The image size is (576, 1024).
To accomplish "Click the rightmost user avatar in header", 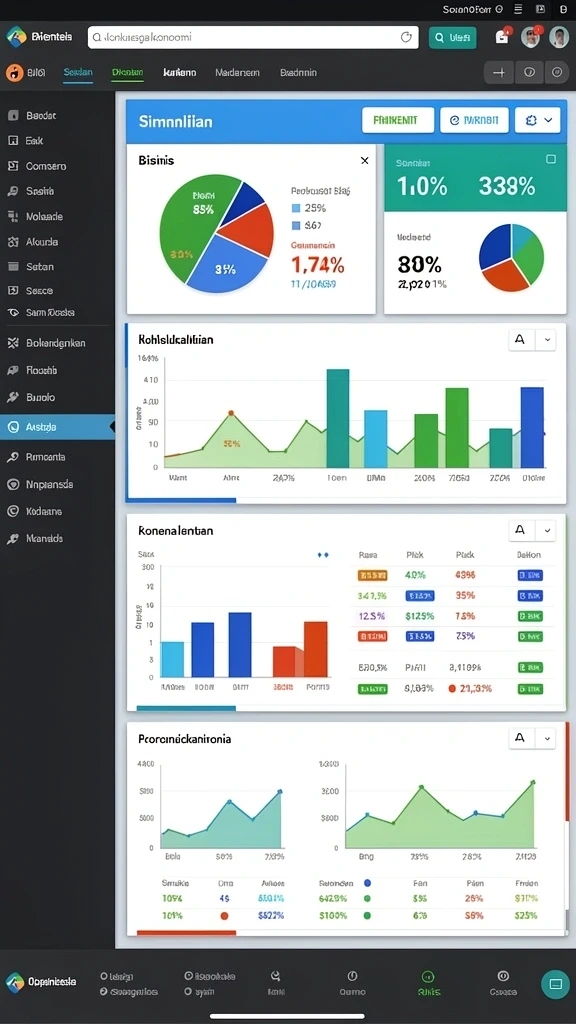I will (x=559, y=37).
